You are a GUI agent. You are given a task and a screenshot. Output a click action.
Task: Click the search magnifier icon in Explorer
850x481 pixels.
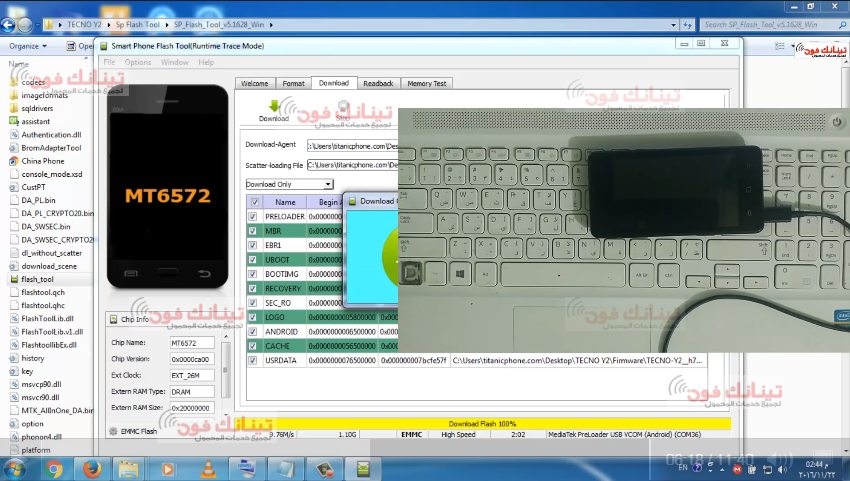point(842,25)
